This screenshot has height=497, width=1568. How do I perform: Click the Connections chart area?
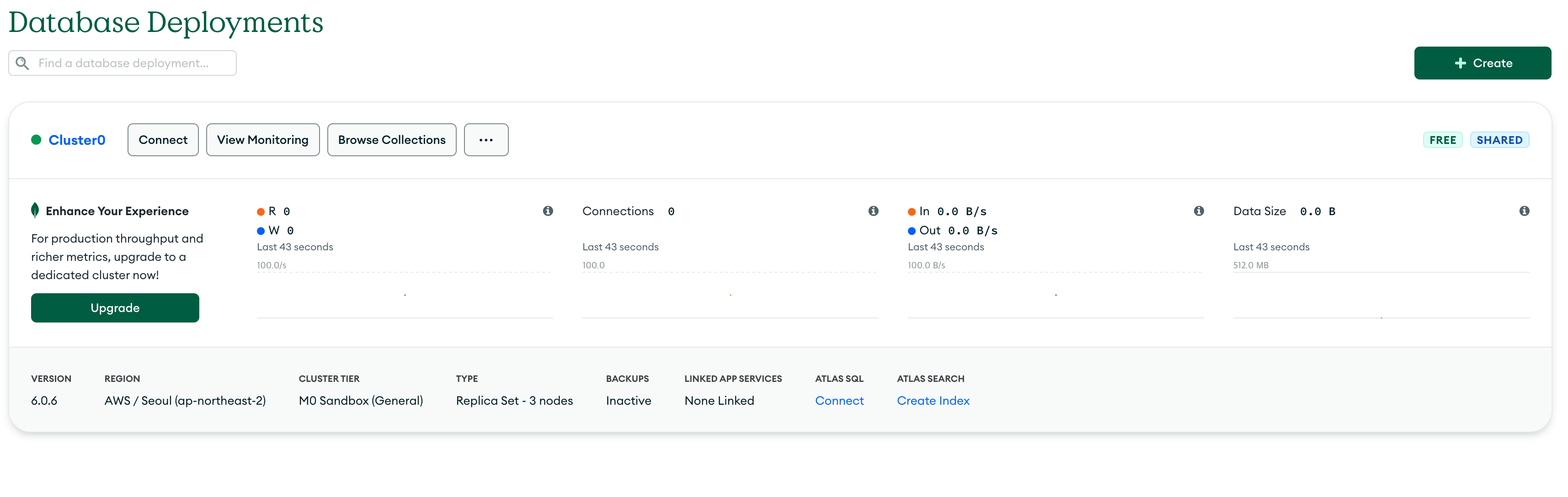[730, 295]
